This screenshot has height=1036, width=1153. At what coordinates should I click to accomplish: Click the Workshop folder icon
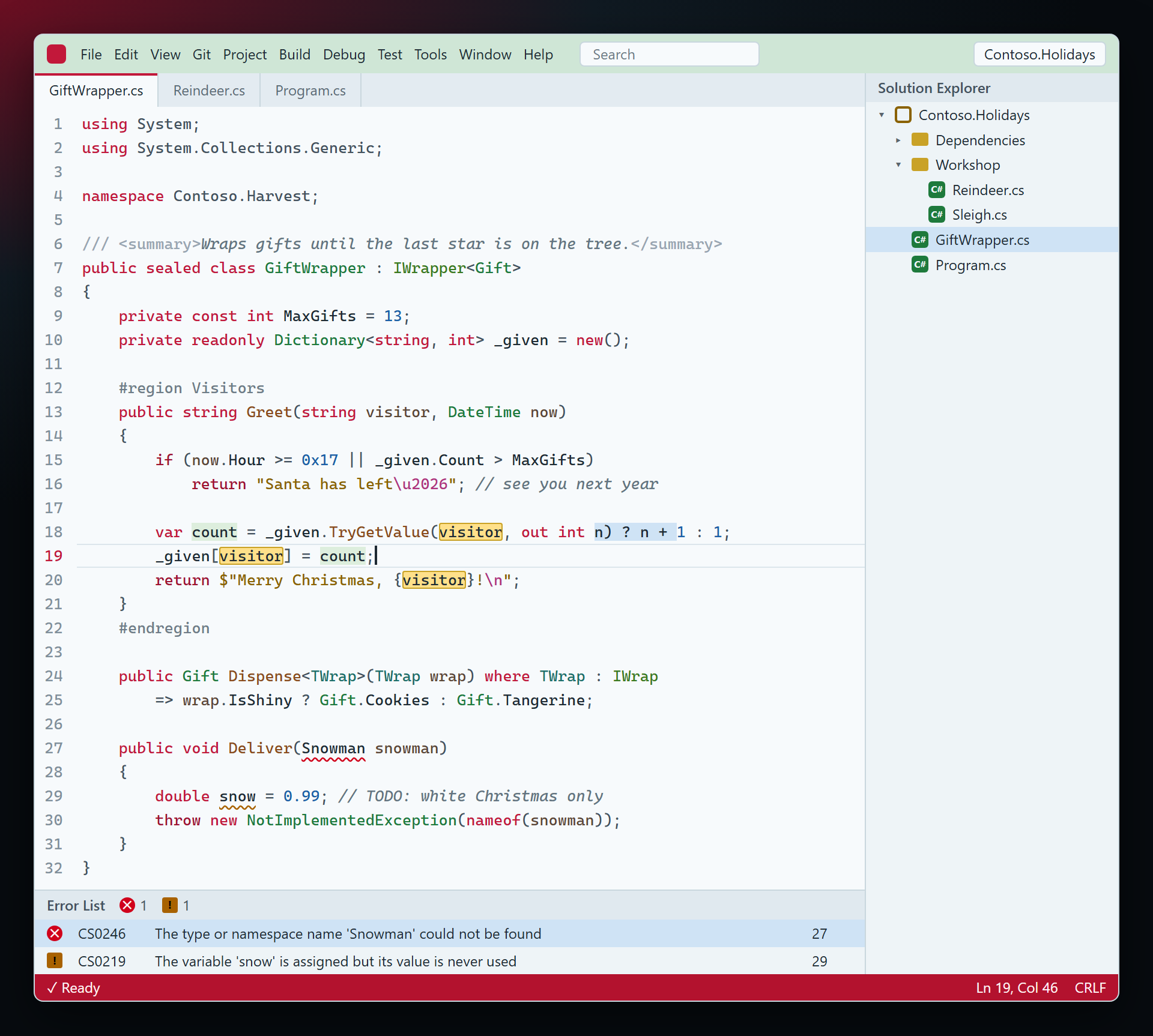tap(920, 164)
